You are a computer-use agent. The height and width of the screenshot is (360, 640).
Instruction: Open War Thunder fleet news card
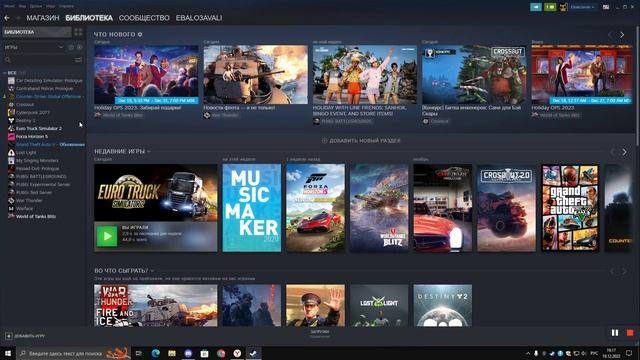256,74
